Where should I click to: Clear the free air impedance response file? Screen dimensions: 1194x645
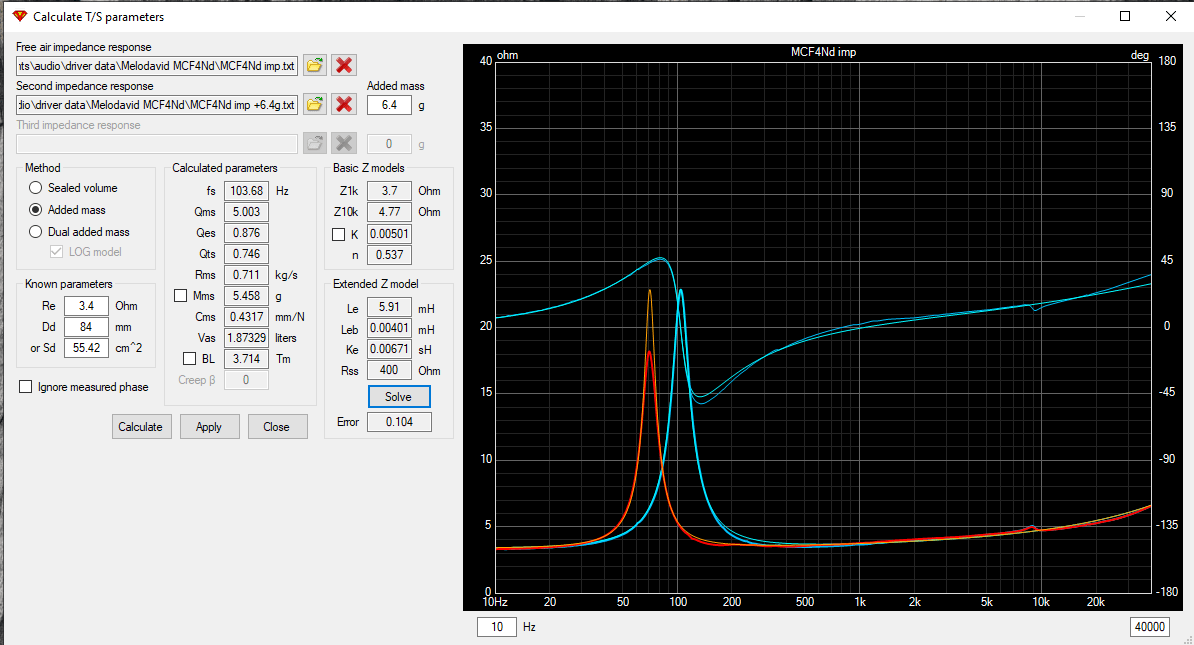[344, 65]
